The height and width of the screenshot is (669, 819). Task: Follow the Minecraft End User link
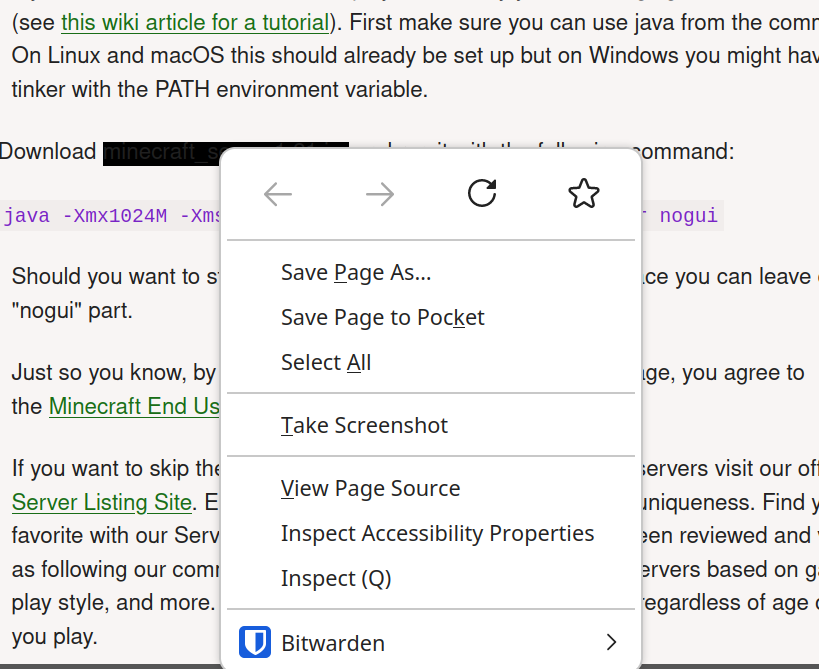(x=134, y=406)
